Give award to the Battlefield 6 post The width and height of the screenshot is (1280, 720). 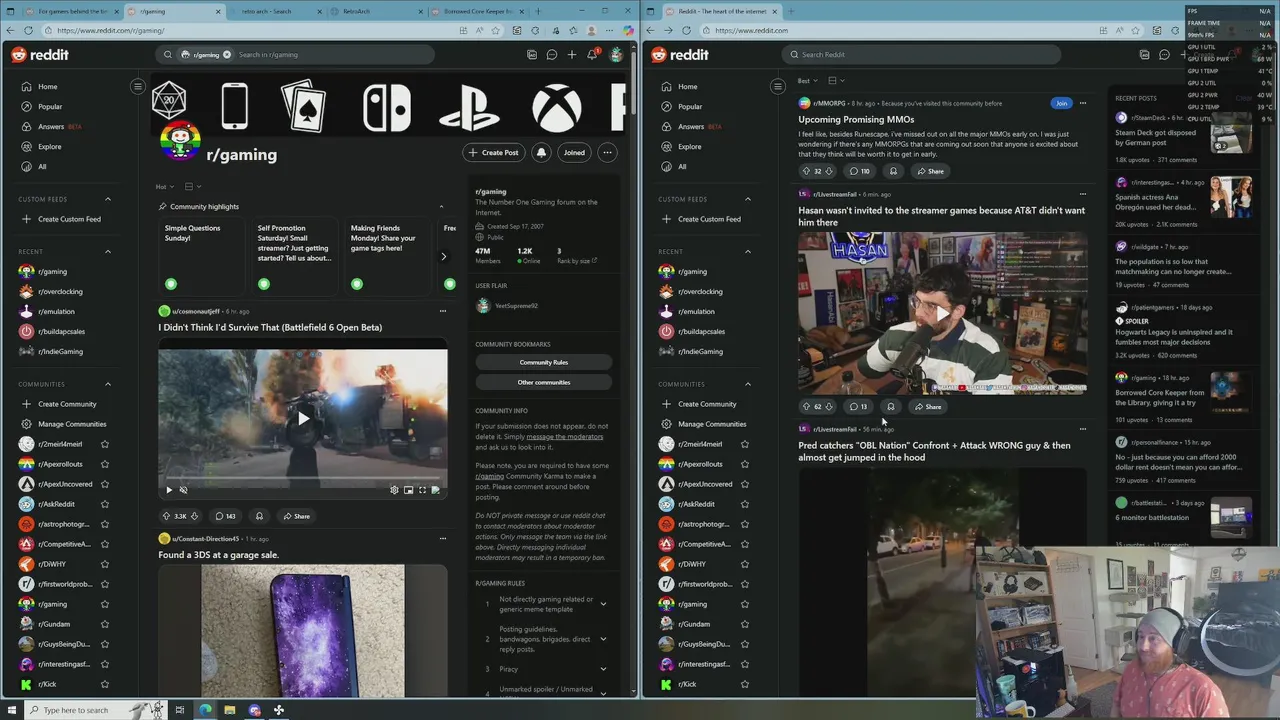259,516
